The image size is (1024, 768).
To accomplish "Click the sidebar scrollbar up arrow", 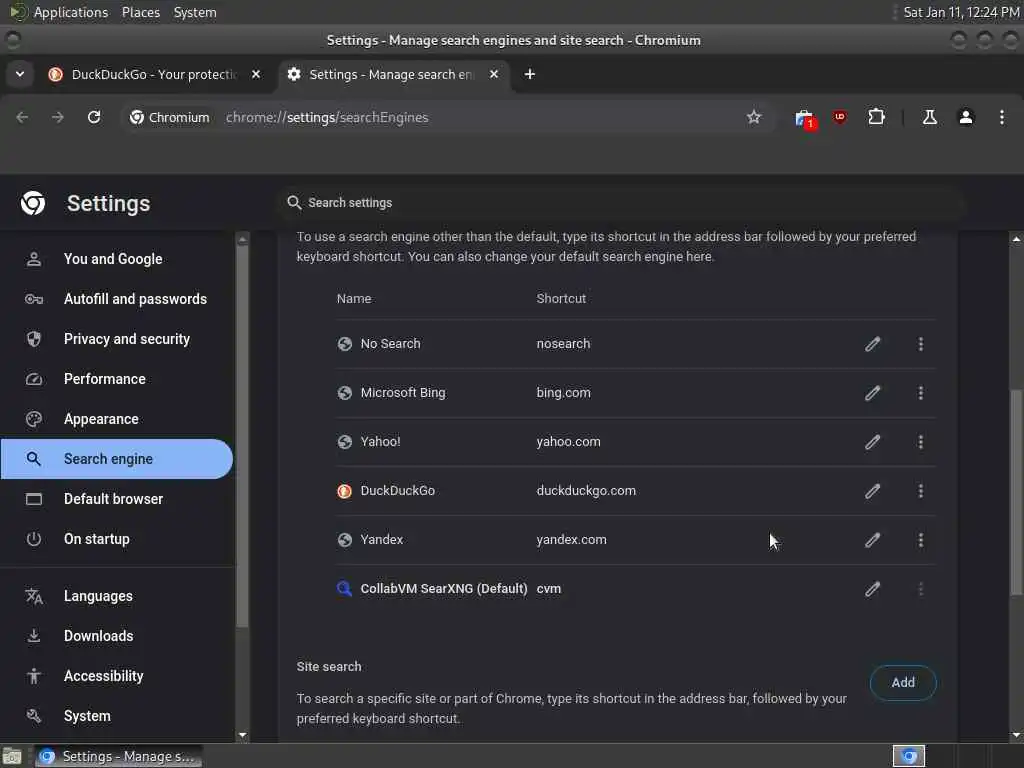I will 242,240.
